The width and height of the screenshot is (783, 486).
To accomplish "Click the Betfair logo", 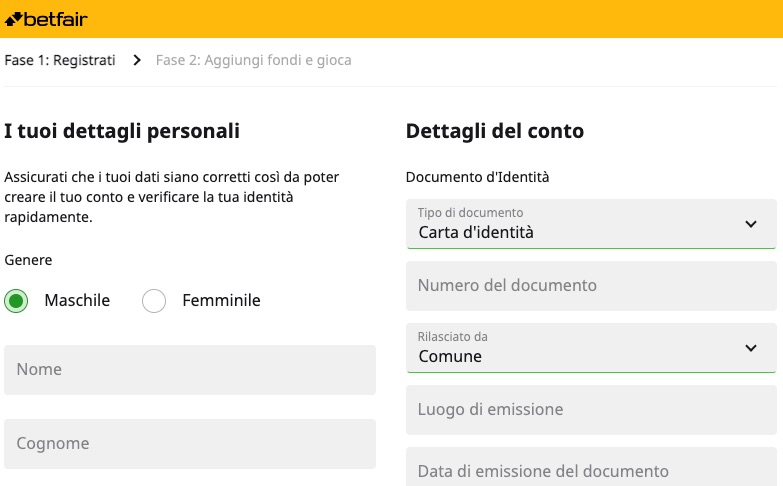I will (46, 19).
